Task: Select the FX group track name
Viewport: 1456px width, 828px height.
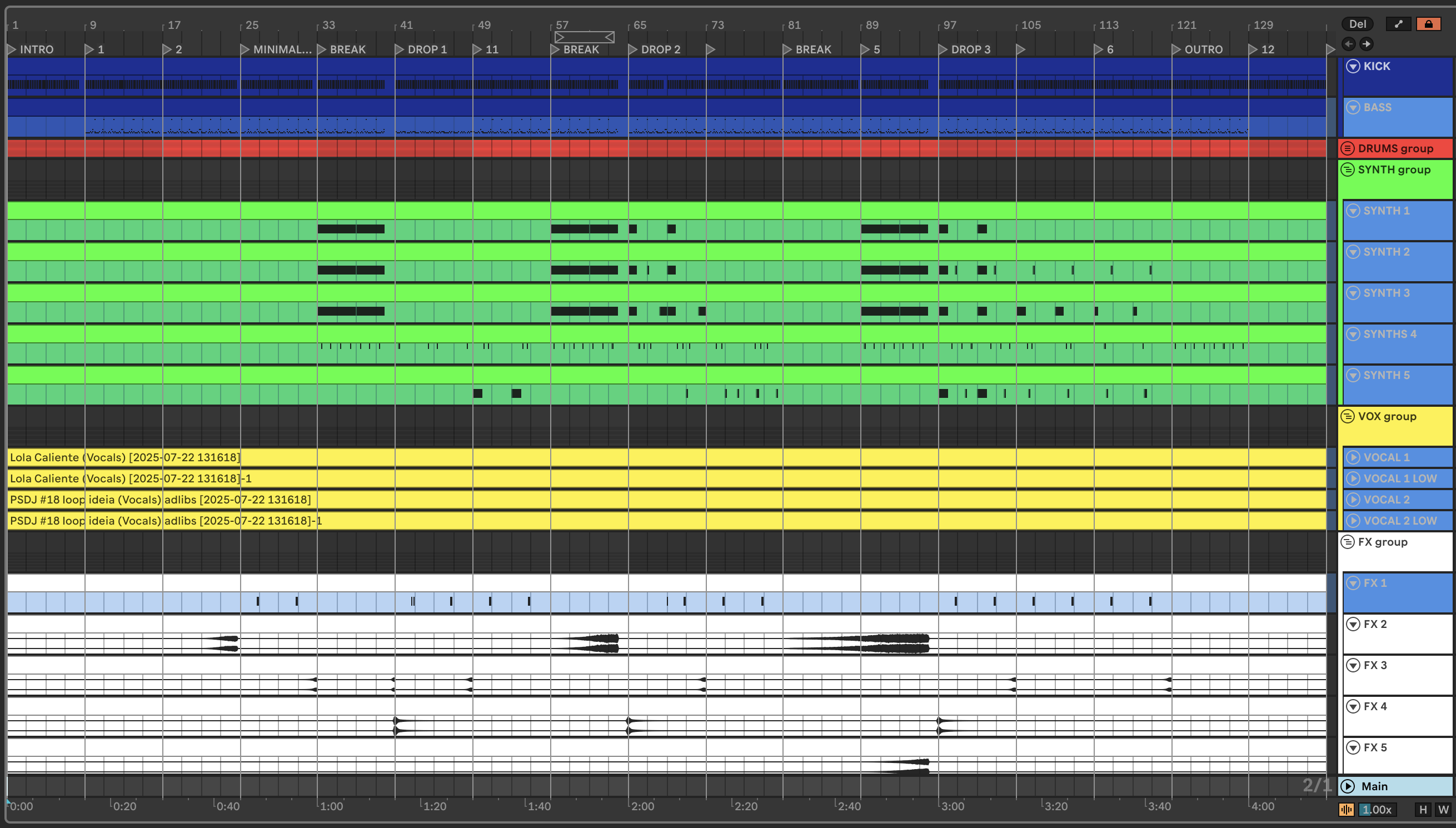Action: tap(1383, 542)
